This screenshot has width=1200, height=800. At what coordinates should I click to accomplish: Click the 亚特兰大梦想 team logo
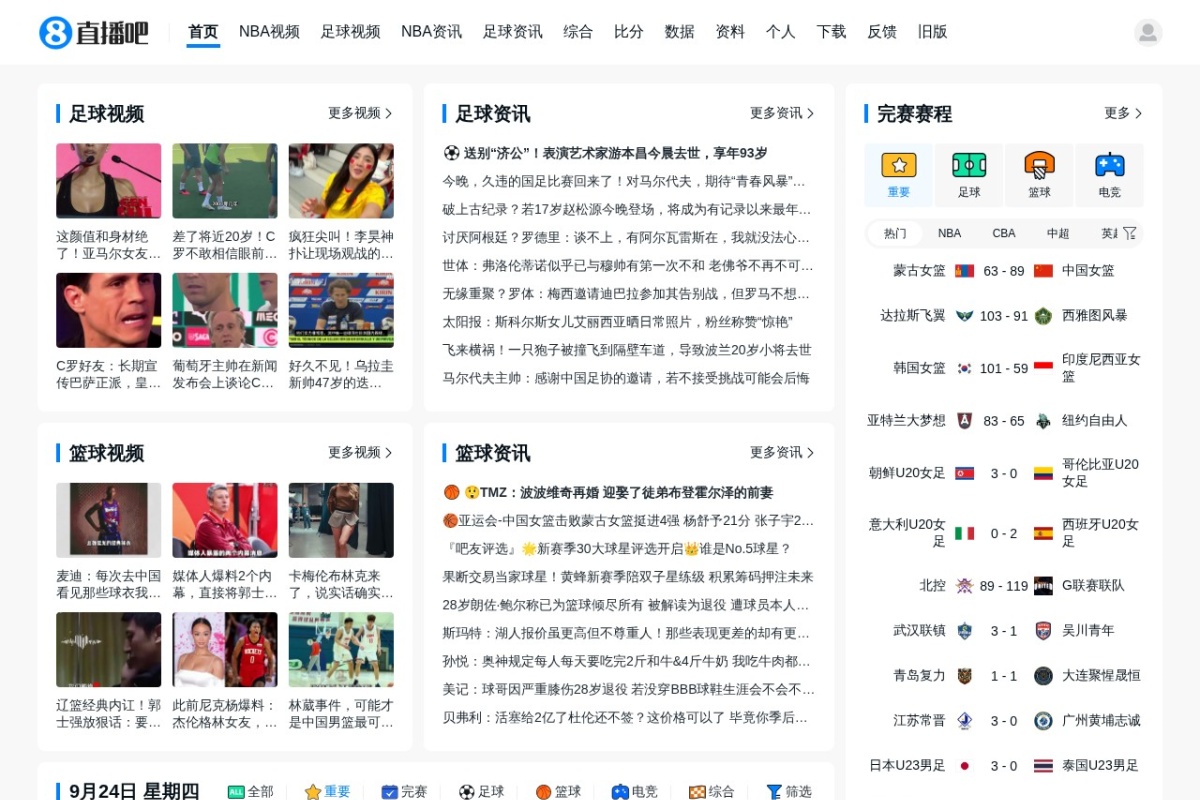964,421
